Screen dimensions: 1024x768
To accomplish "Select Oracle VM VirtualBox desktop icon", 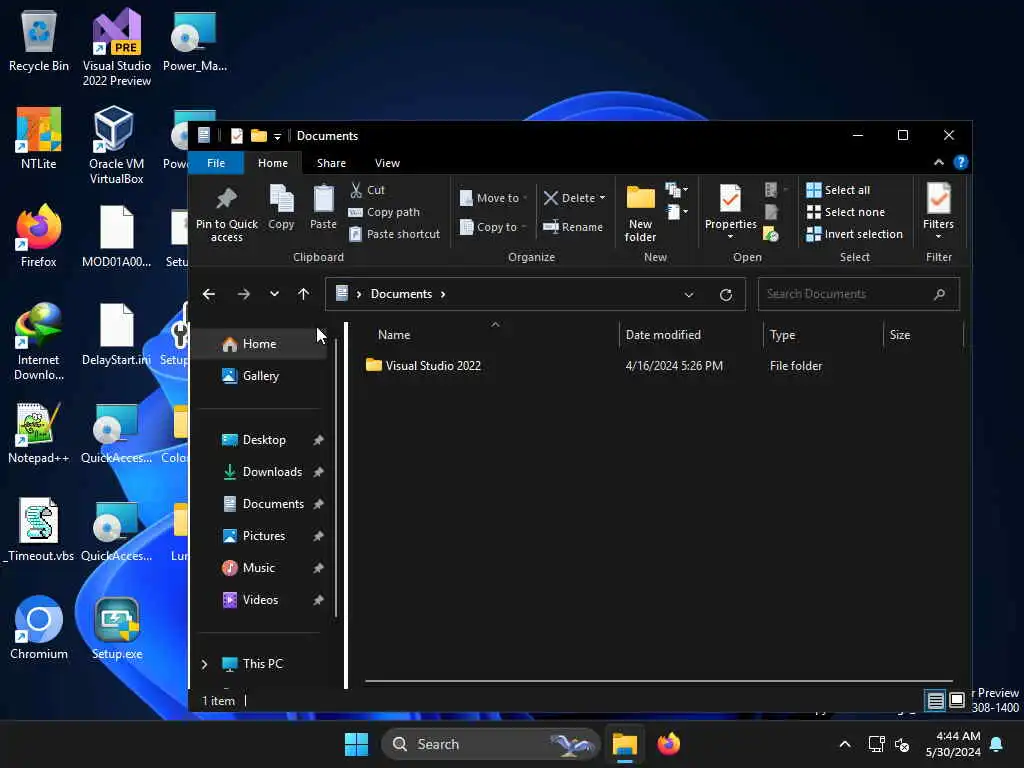I will [x=116, y=146].
